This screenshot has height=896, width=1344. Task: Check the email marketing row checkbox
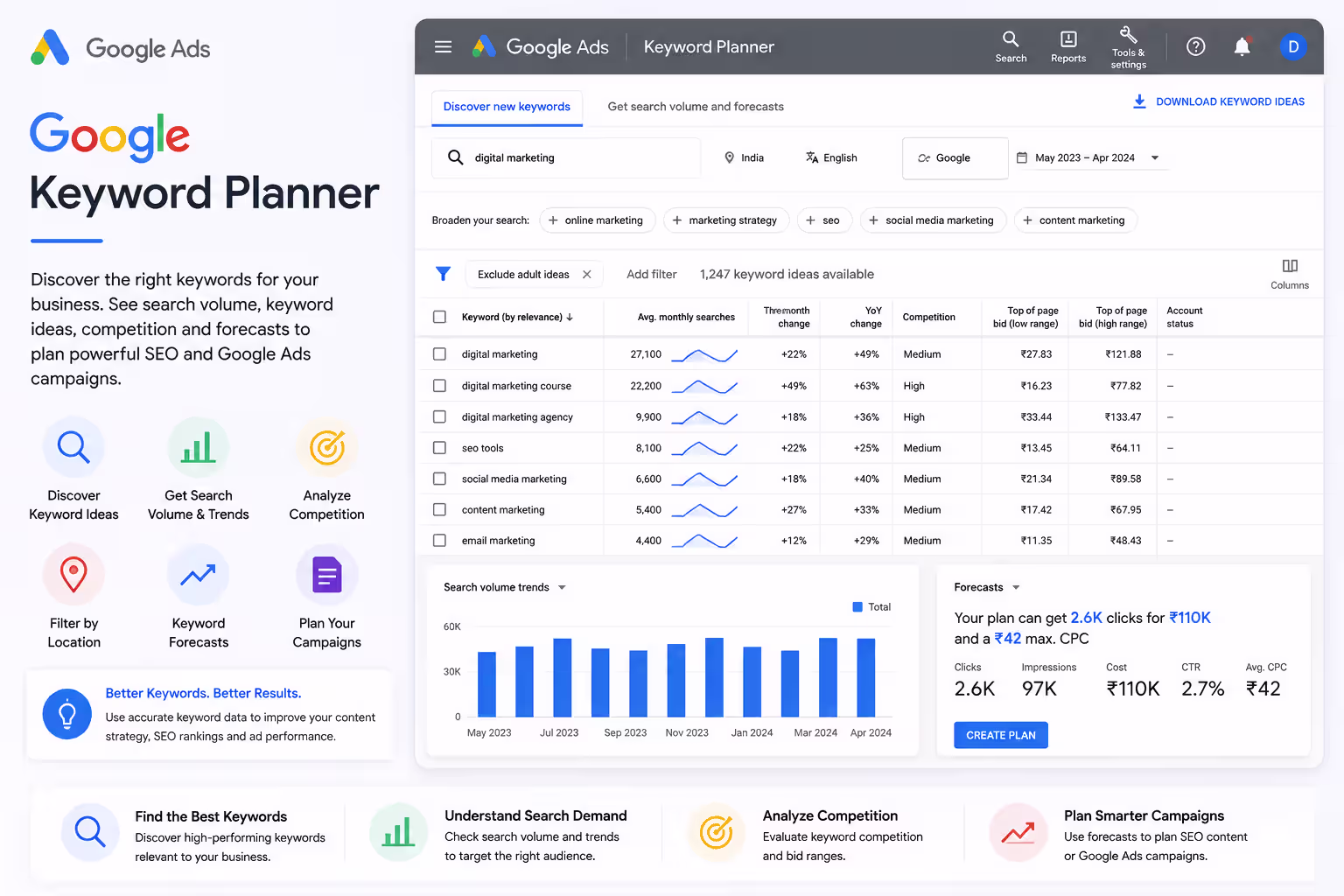coord(439,541)
